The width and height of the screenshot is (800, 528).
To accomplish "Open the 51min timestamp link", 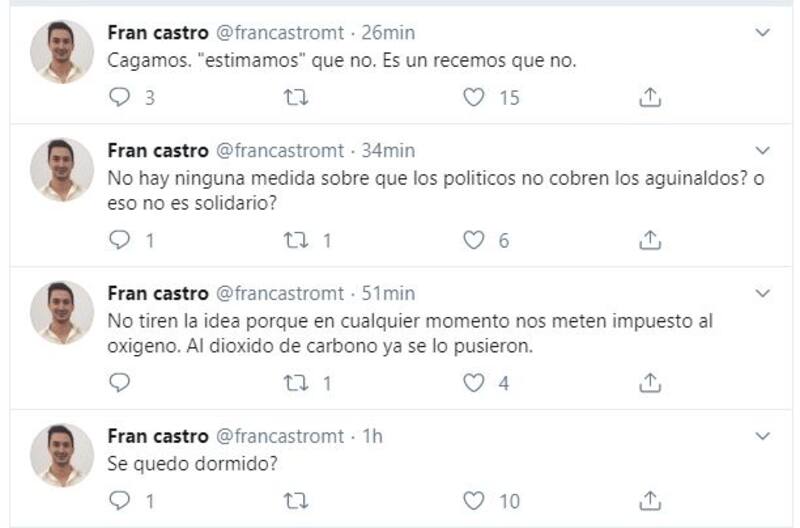I will click(x=386, y=294).
